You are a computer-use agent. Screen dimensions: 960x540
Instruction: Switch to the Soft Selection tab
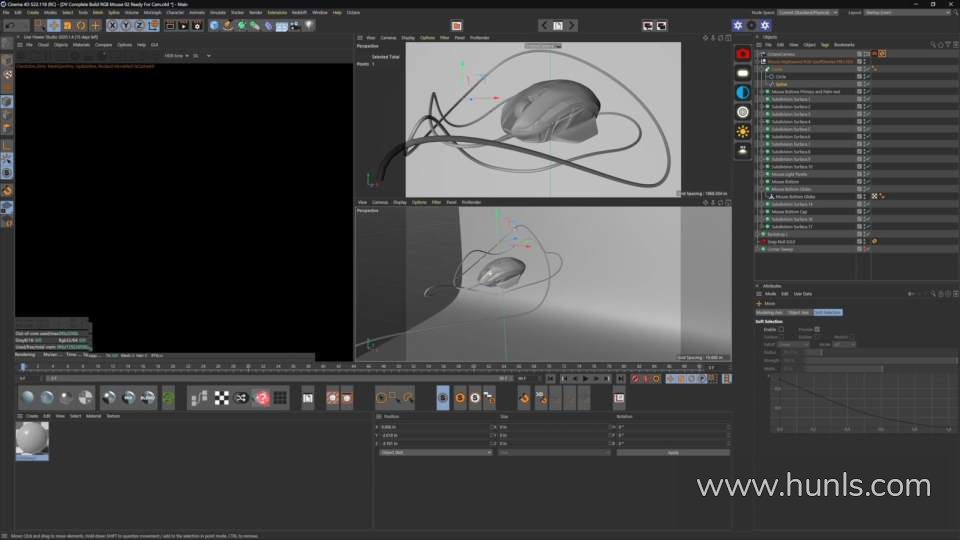827,312
